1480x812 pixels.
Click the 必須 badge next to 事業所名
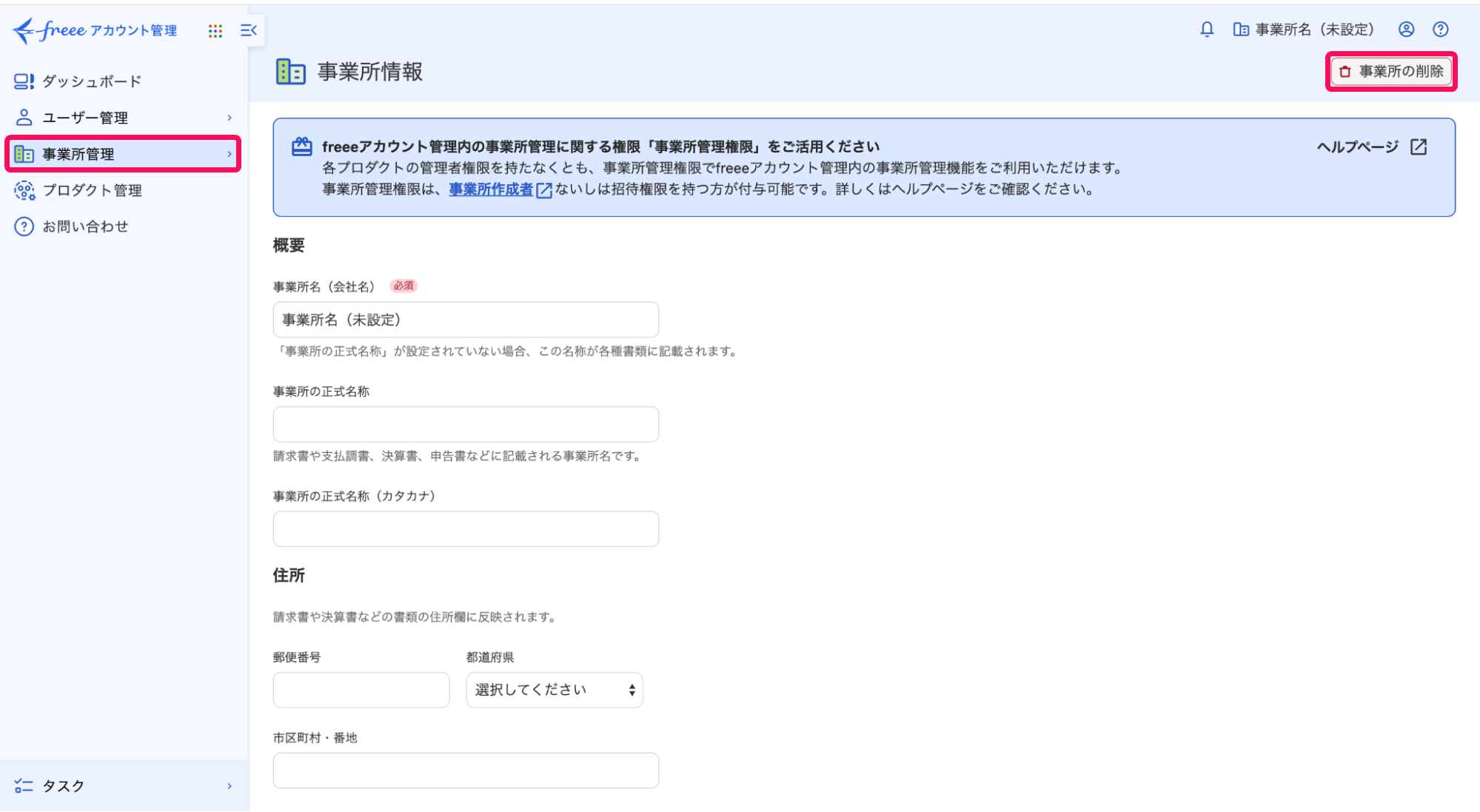tap(404, 286)
